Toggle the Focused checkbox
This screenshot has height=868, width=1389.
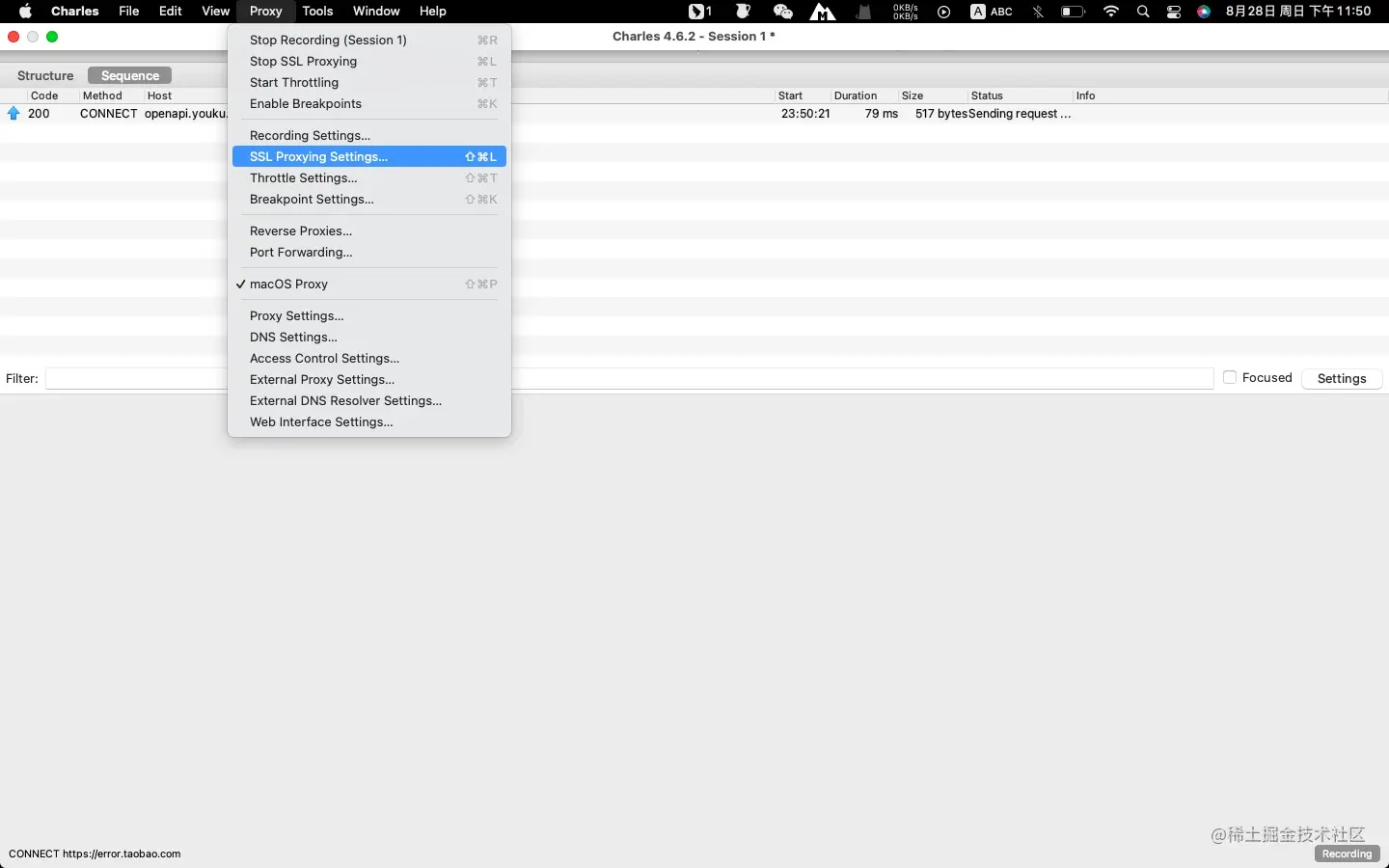tap(1230, 378)
